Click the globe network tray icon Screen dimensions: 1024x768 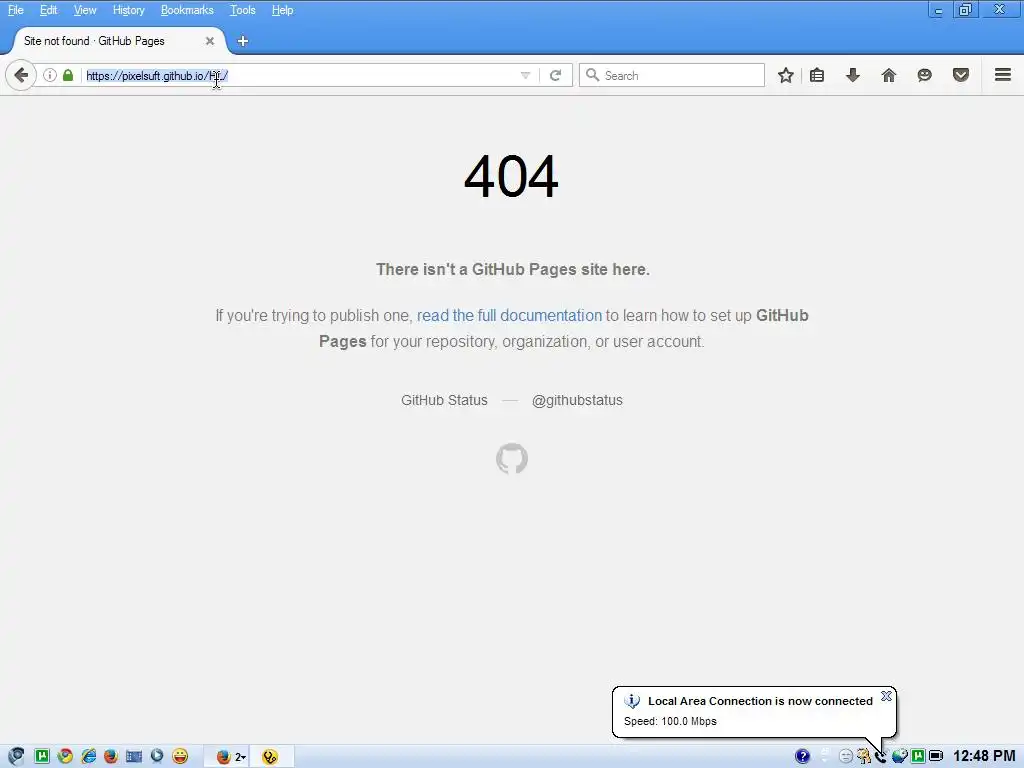[x=899, y=756]
